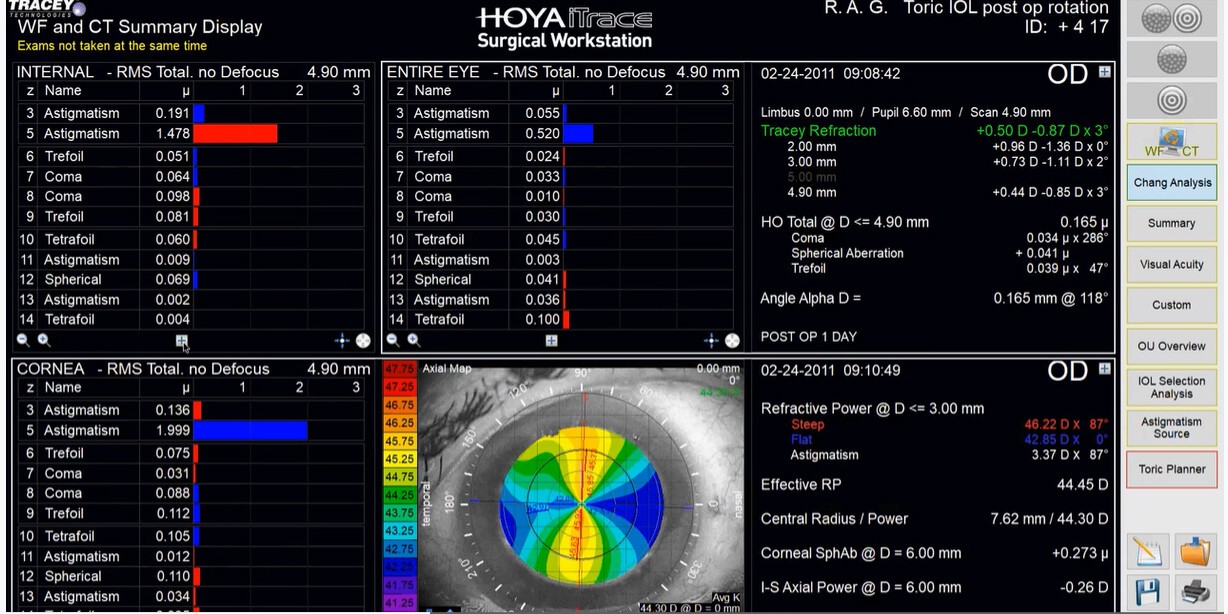Click the Corneal SphAb +0.273 value
Viewport: 1228px width, 614px height.
click(x=1080, y=553)
